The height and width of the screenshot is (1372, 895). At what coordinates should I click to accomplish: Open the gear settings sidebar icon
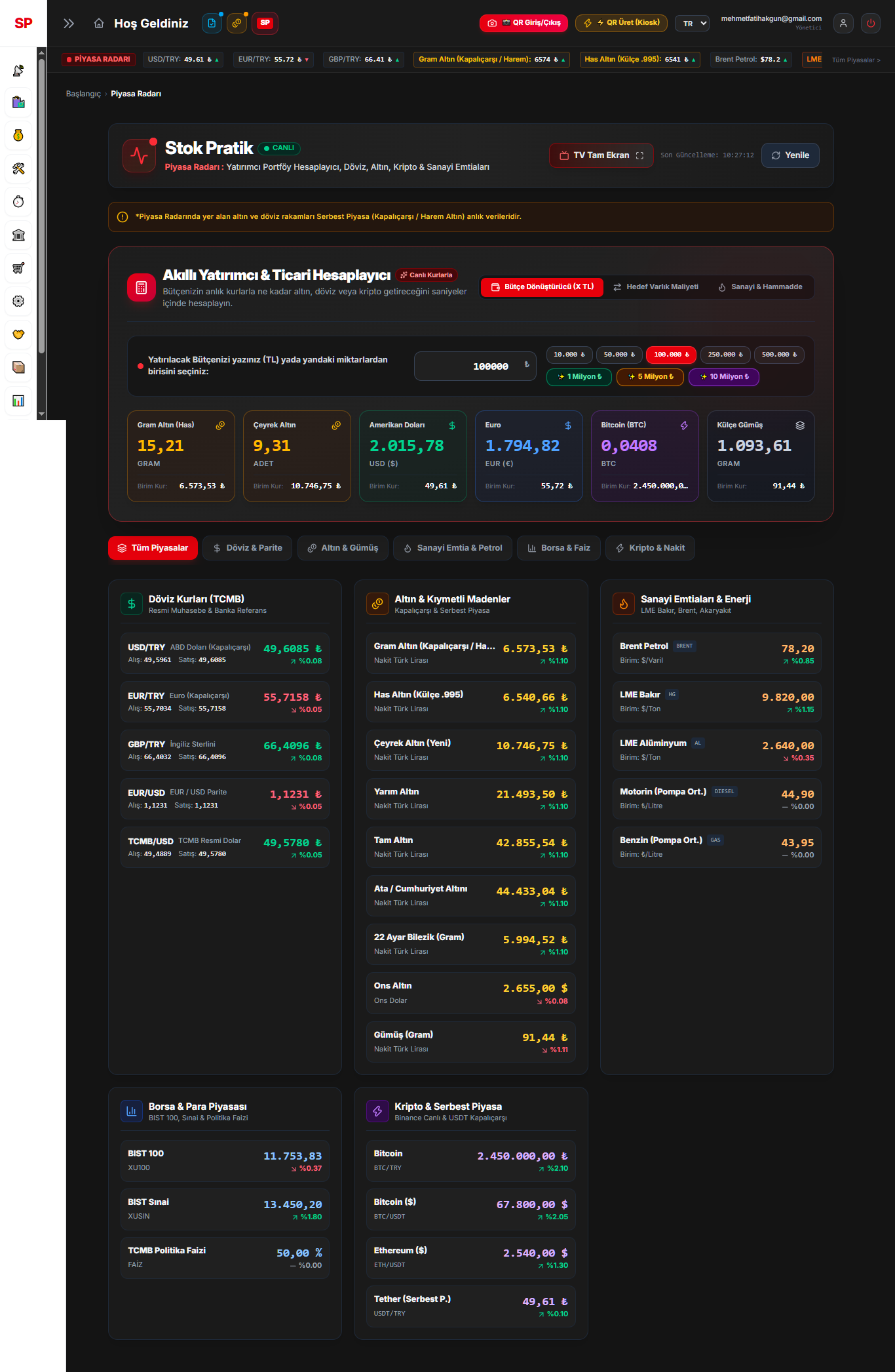click(18, 301)
